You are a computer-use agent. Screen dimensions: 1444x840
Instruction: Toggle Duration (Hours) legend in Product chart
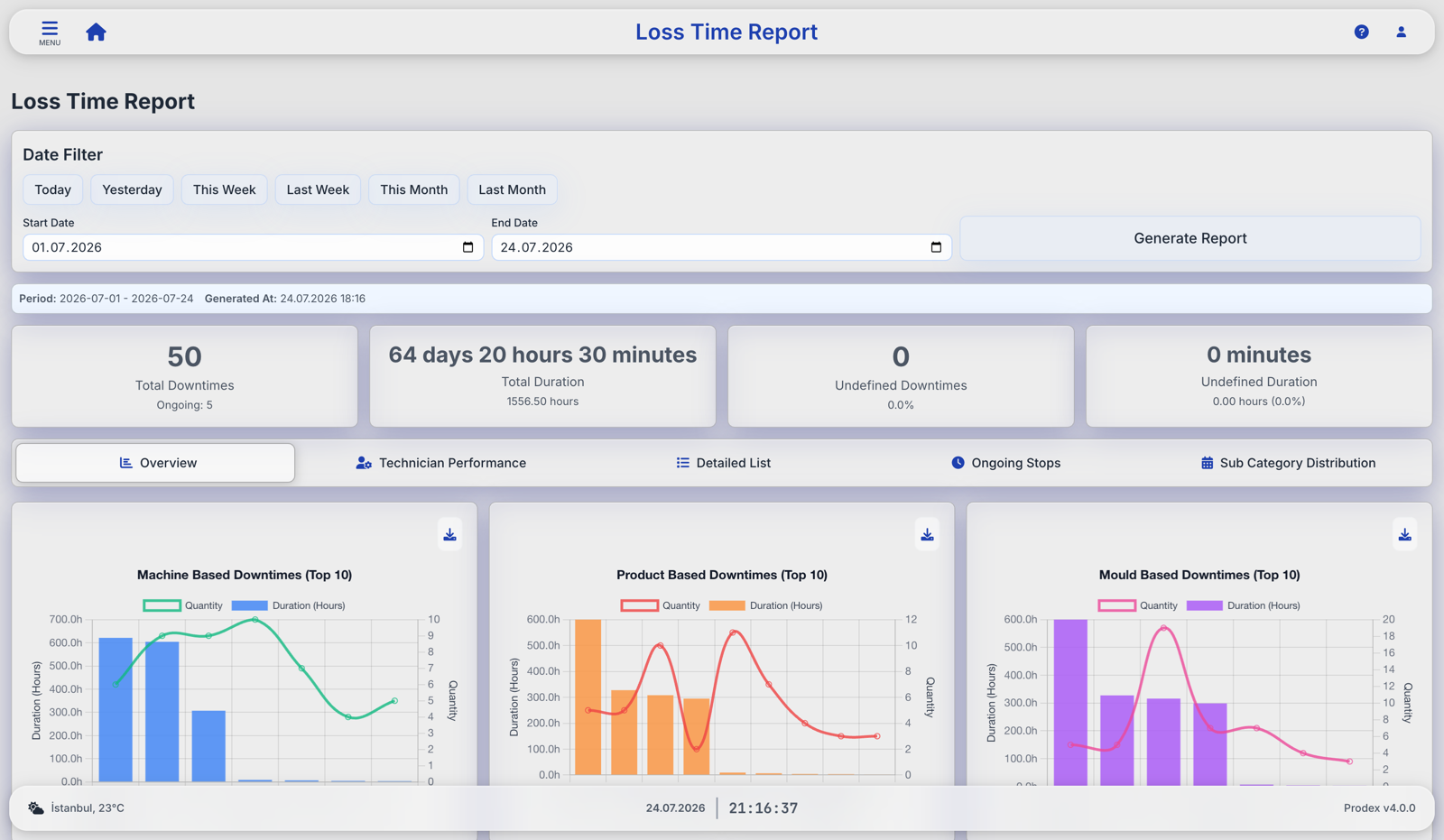coord(766,605)
